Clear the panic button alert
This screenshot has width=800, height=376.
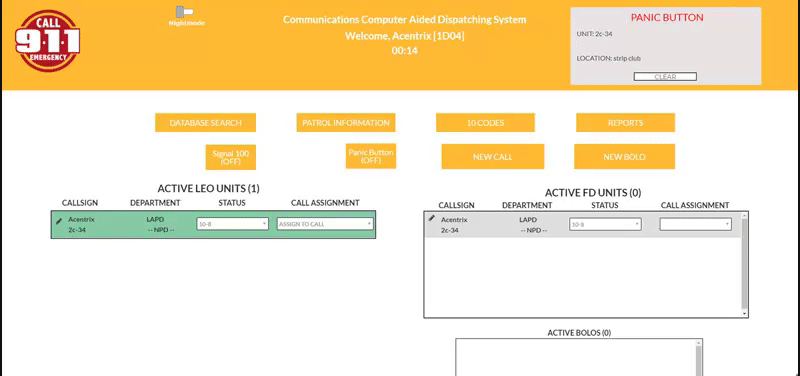pos(665,77)
